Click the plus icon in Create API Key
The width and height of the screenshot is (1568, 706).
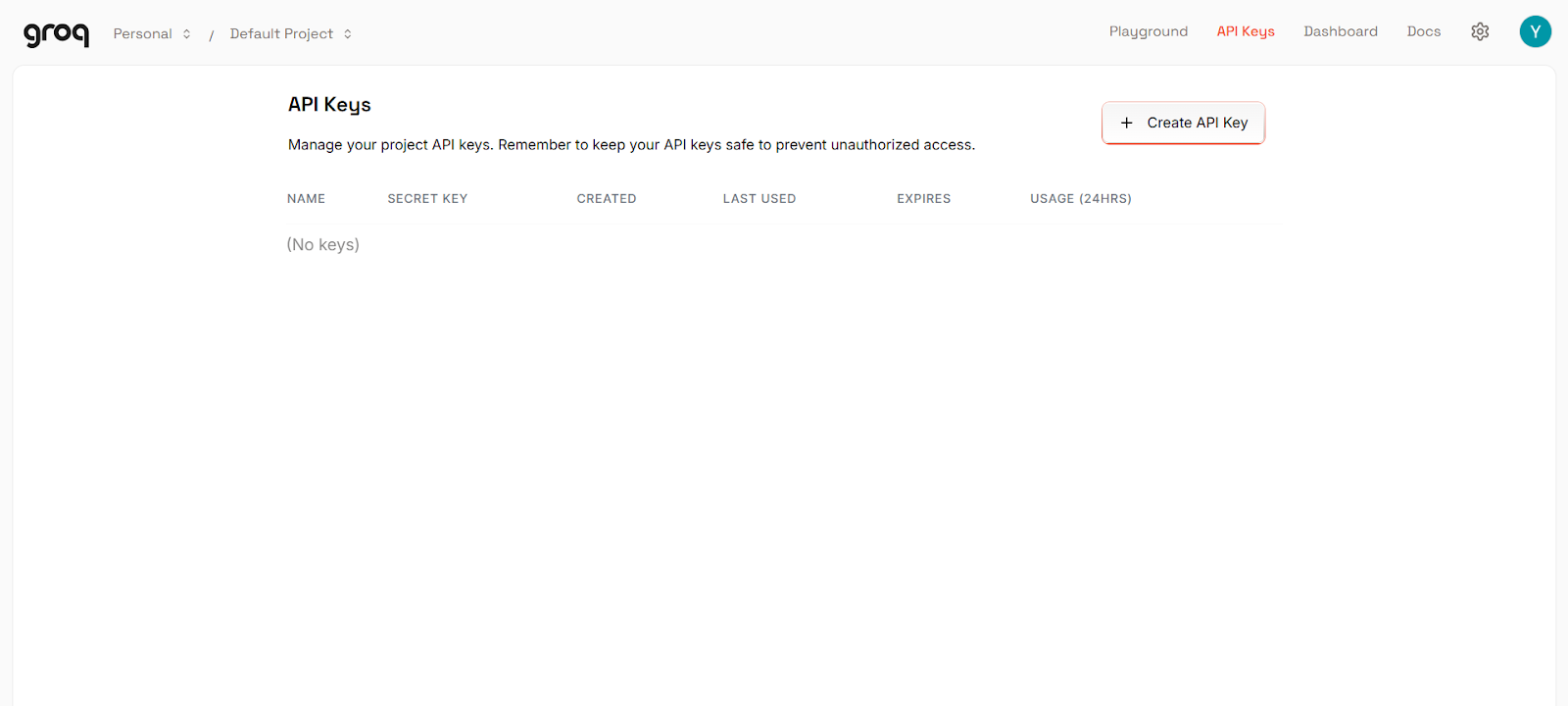click(1126, 123)
